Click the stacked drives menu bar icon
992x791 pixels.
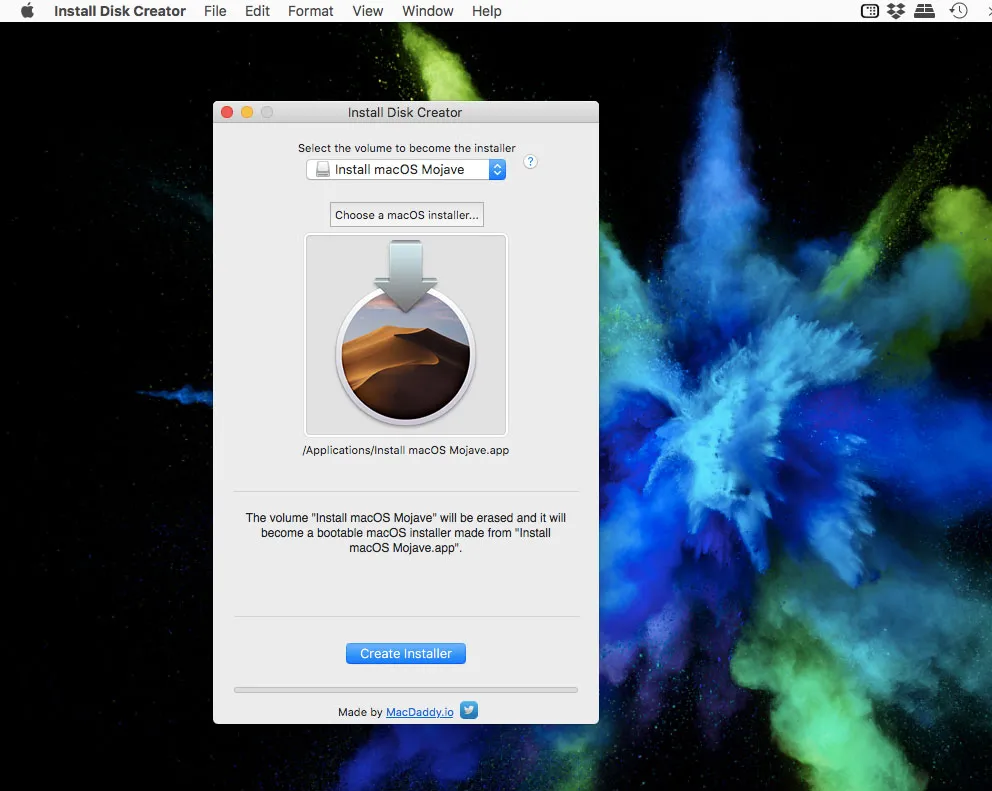[925, 11]
